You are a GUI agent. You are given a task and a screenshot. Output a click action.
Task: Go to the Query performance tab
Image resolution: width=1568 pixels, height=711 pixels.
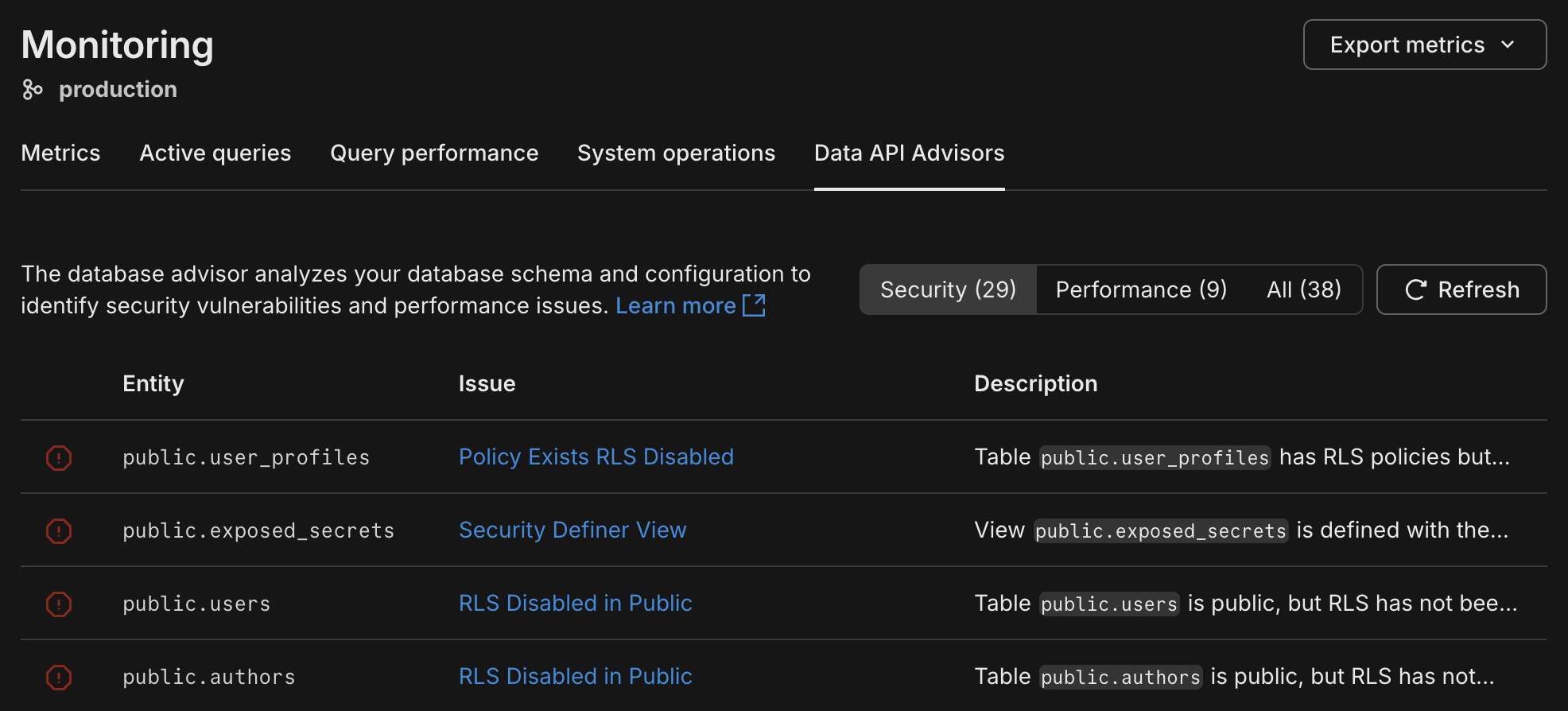[x=434, y=153]
